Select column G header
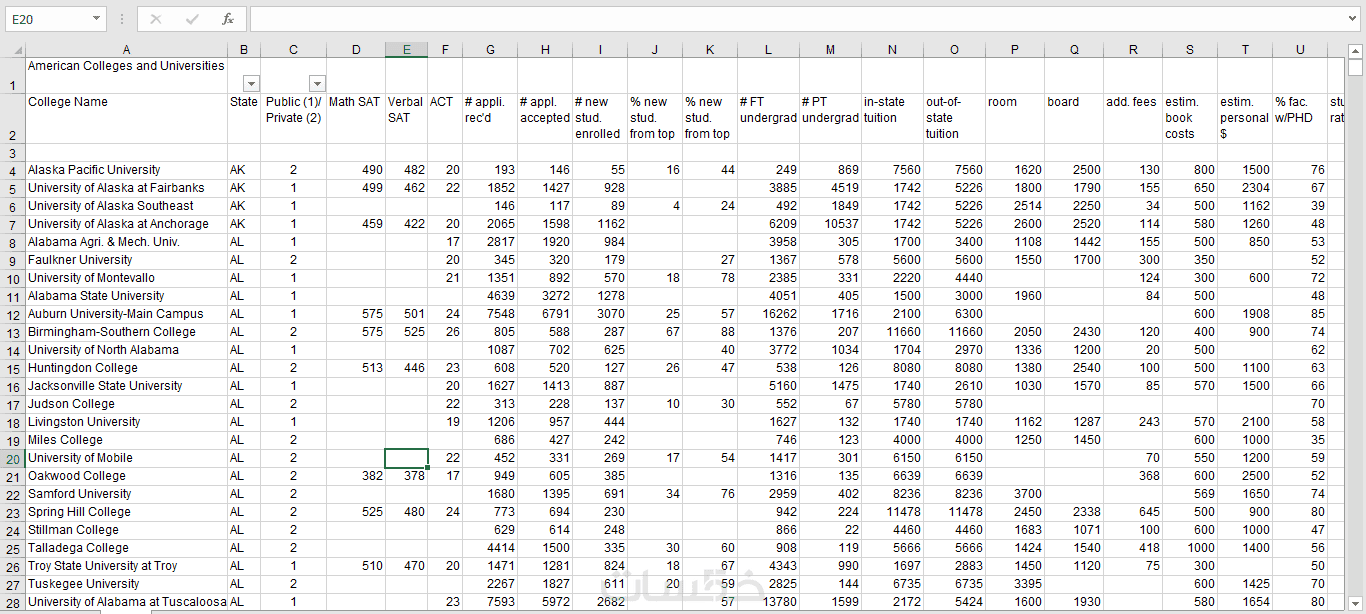The width and height of the screenshot is (1366, 614). [490, 50]
